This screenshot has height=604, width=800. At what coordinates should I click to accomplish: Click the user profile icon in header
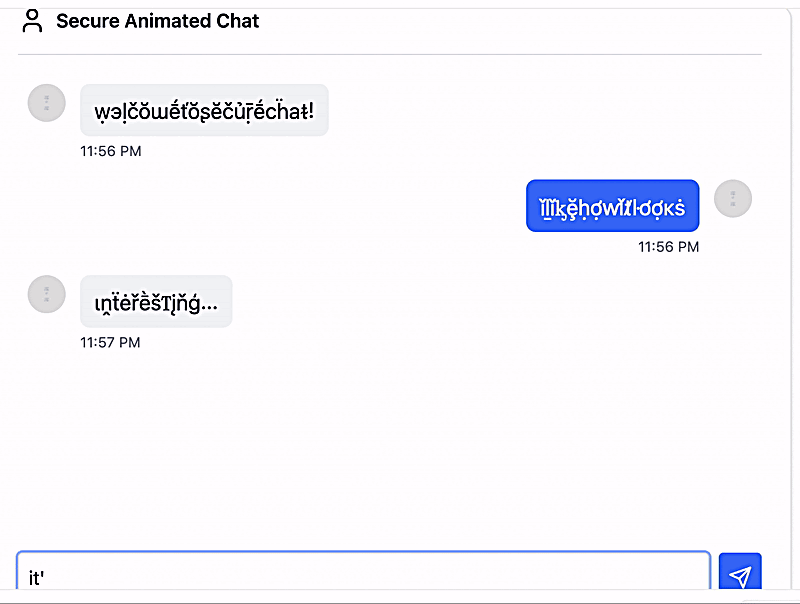[x=32, y=21]
